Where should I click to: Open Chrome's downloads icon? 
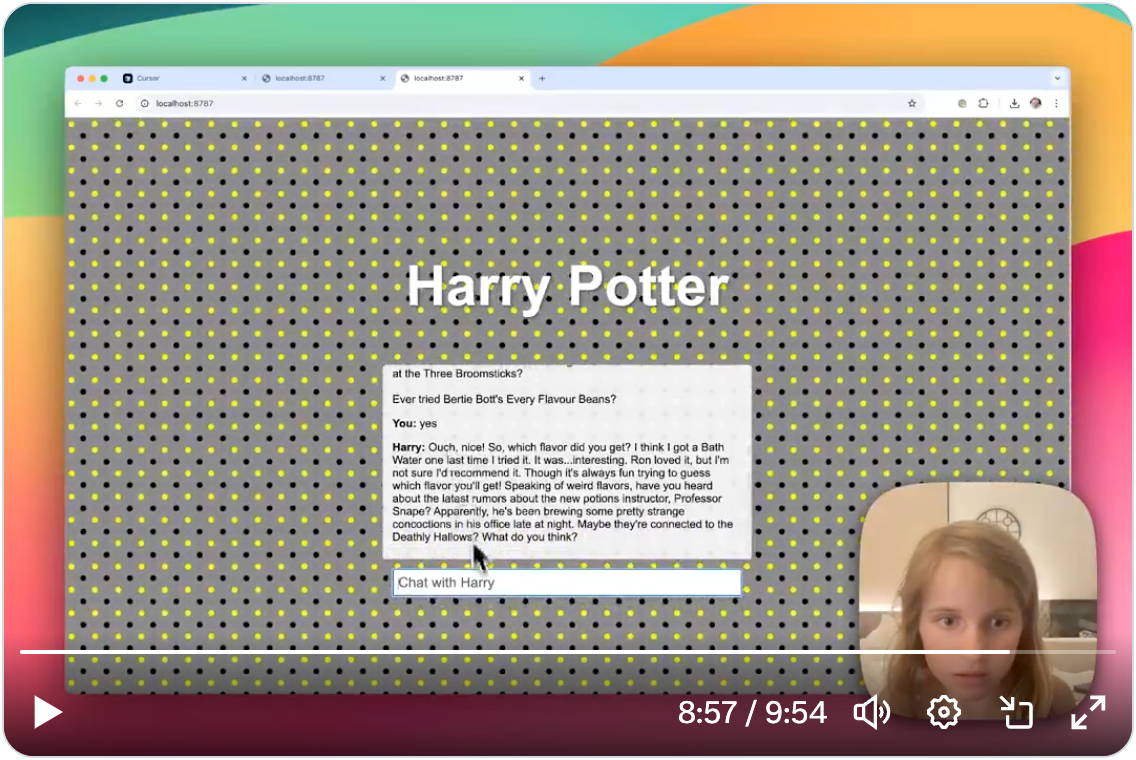[1013, 103]
